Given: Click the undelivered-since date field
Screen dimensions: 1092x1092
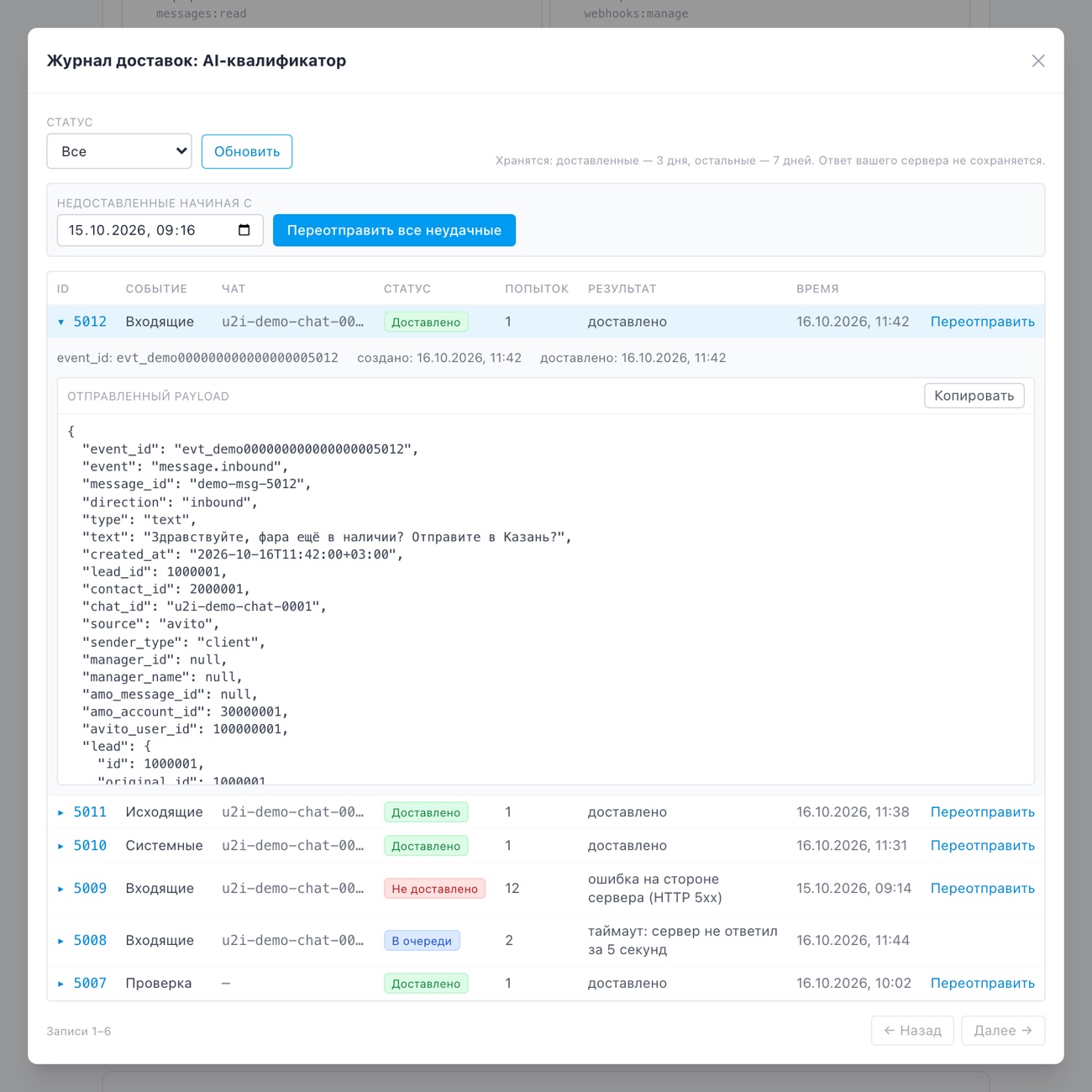Looking at the screenshot, I should tap(160, 230).
